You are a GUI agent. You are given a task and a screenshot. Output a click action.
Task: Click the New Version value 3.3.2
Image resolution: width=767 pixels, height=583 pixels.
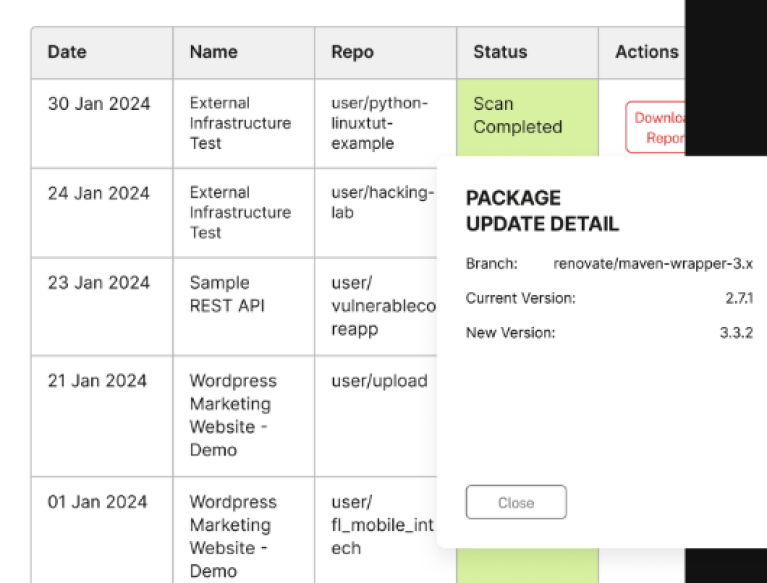tap(736, 333)
